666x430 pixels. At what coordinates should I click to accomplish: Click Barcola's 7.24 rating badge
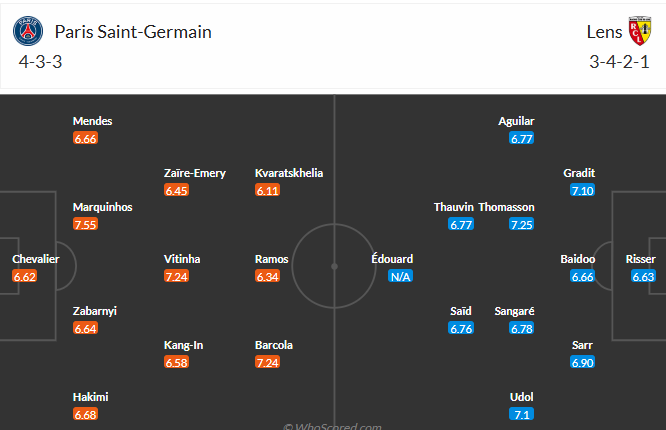click(268, 362)
